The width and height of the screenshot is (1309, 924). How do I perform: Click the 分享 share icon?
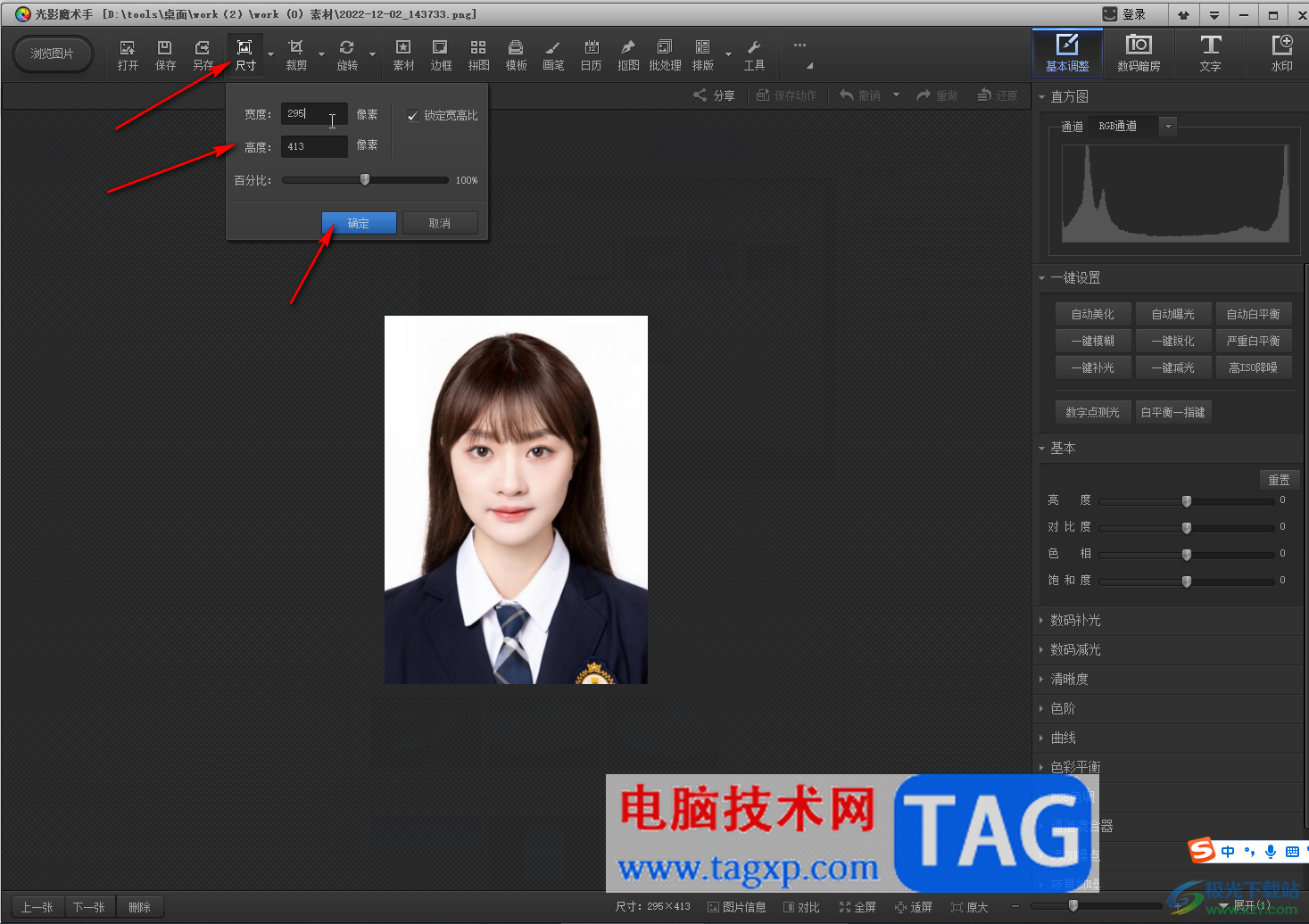pyautogui.click(x=714, y=95)
